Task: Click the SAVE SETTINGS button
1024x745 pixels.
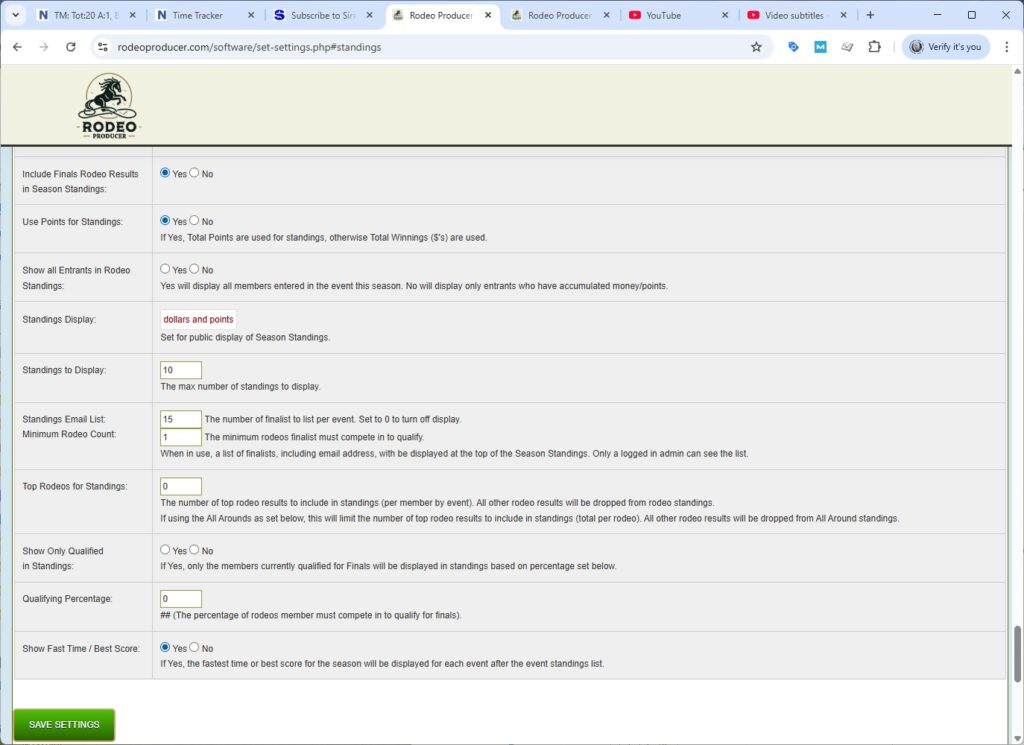Action: pyautogui.click(x=63, y=724)
